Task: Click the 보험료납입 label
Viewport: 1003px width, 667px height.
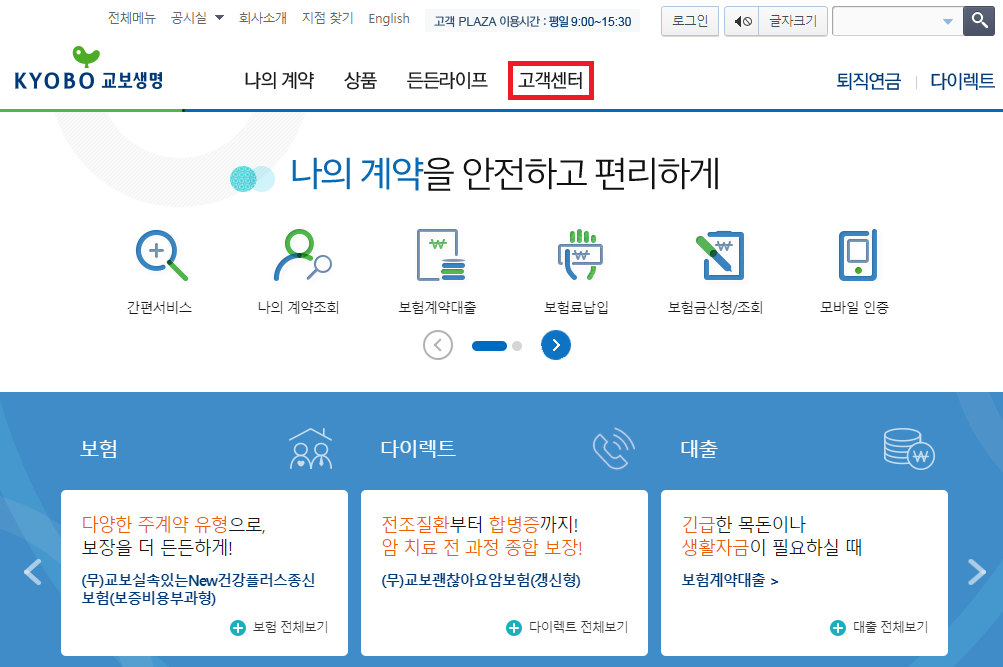Action: (x=576, y=308)
